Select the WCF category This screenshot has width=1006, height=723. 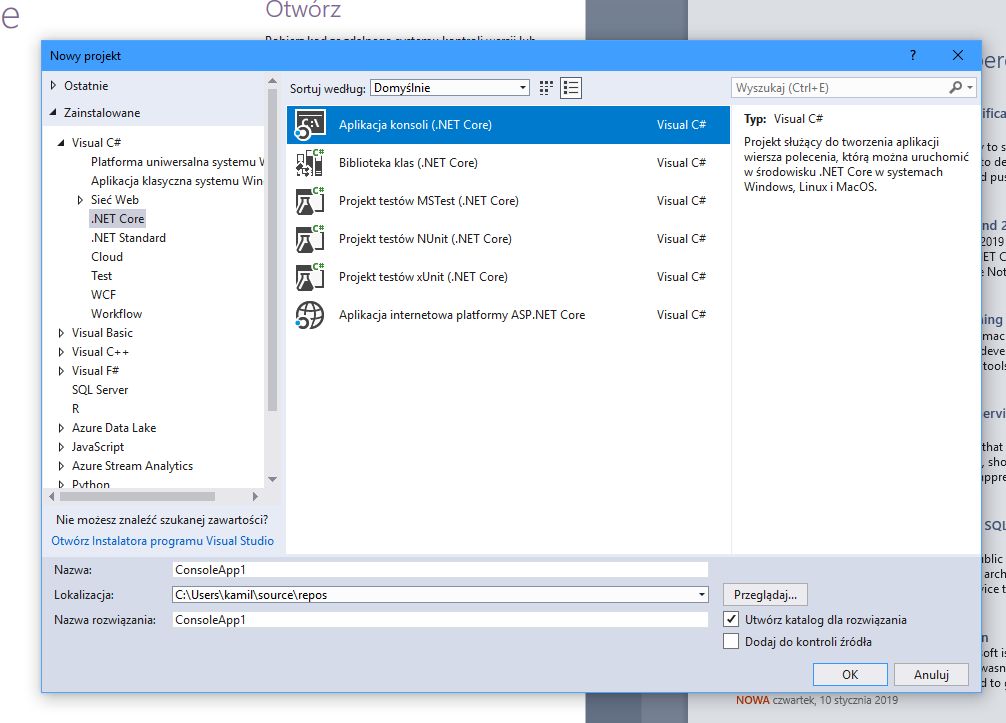tap(103, 294)
